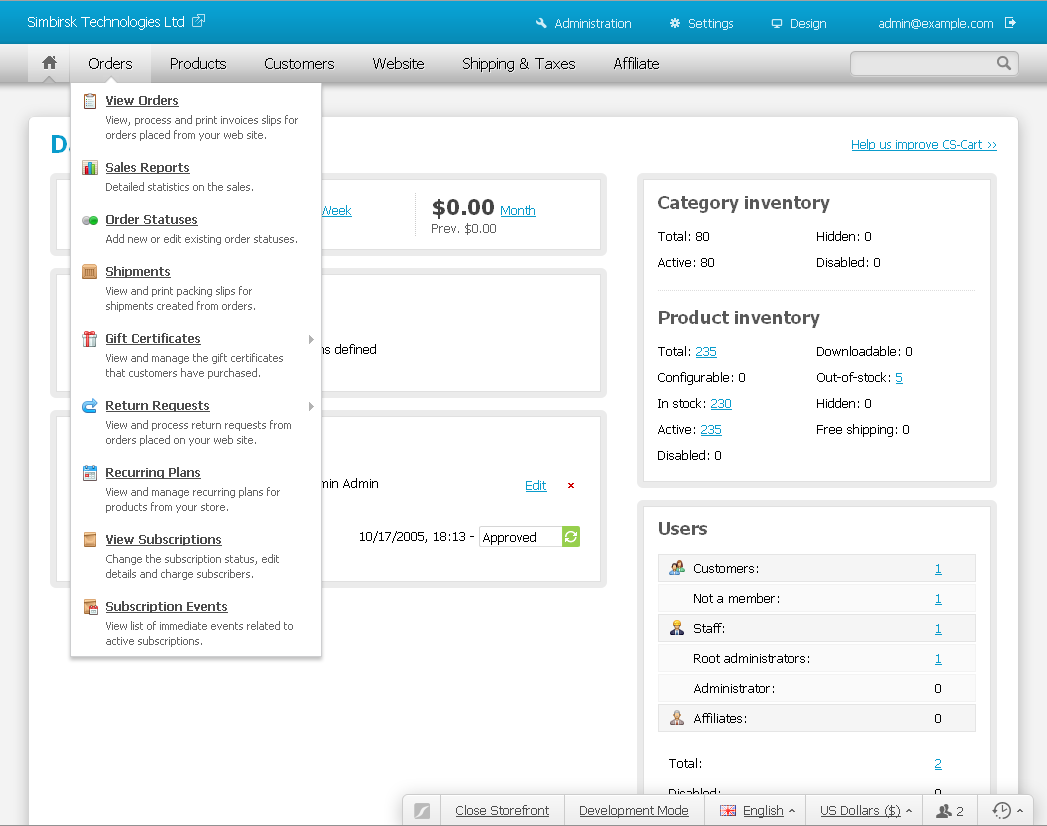Image resolution: width=1047 pixels, height=826 pixels.
Task: Click the View Subscriptions icon
Action: pos(89,540)
